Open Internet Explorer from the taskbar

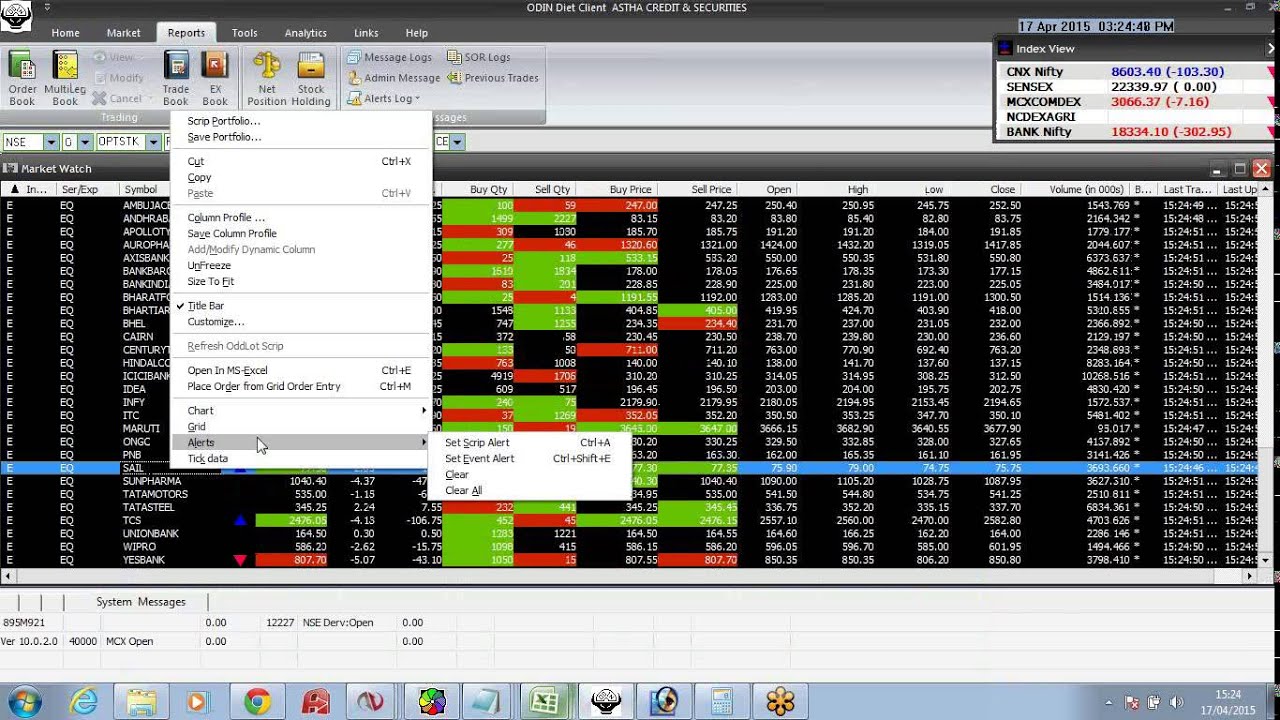84,701
